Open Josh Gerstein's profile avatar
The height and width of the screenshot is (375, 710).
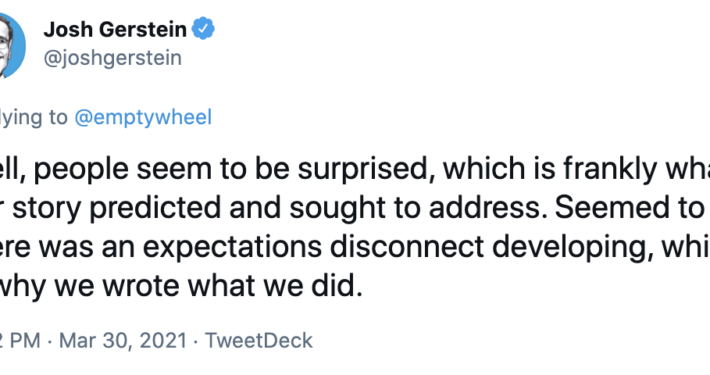12,45
